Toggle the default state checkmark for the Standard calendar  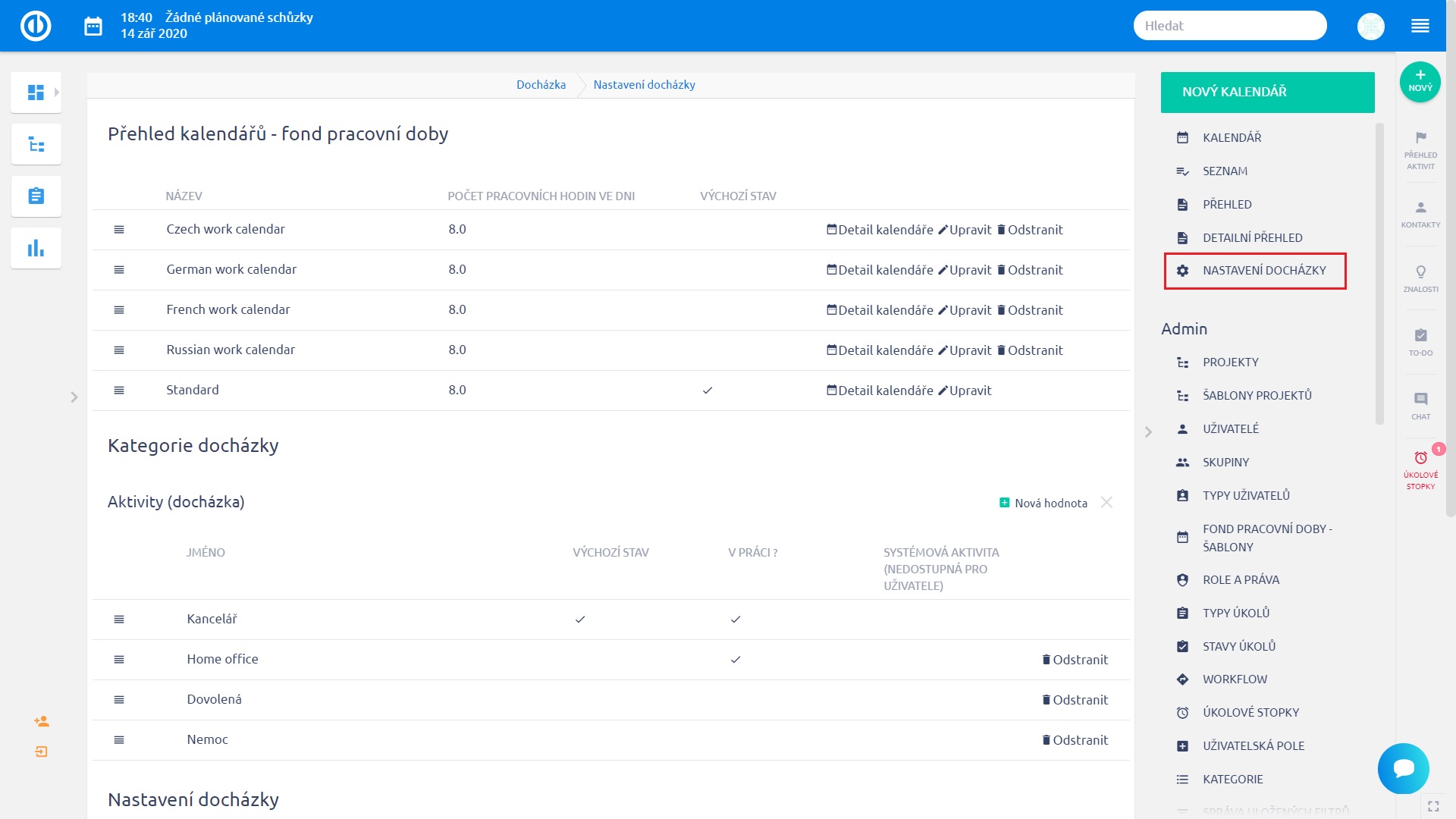(707, 391)
